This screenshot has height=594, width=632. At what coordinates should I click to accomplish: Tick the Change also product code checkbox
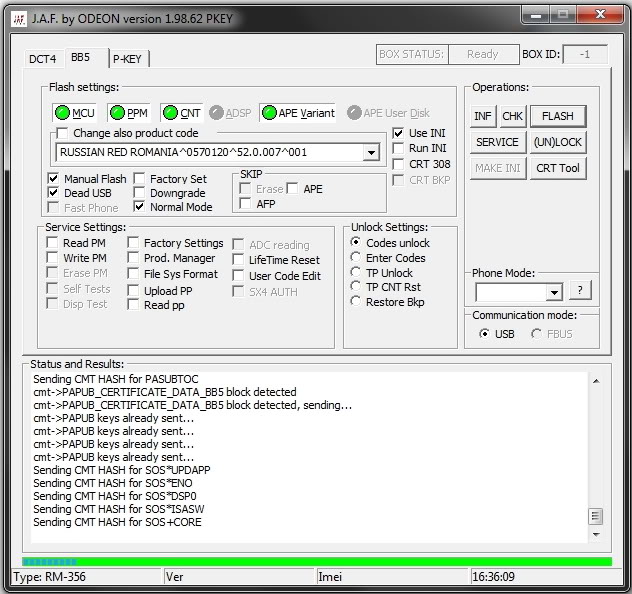(x=62, y=133)
